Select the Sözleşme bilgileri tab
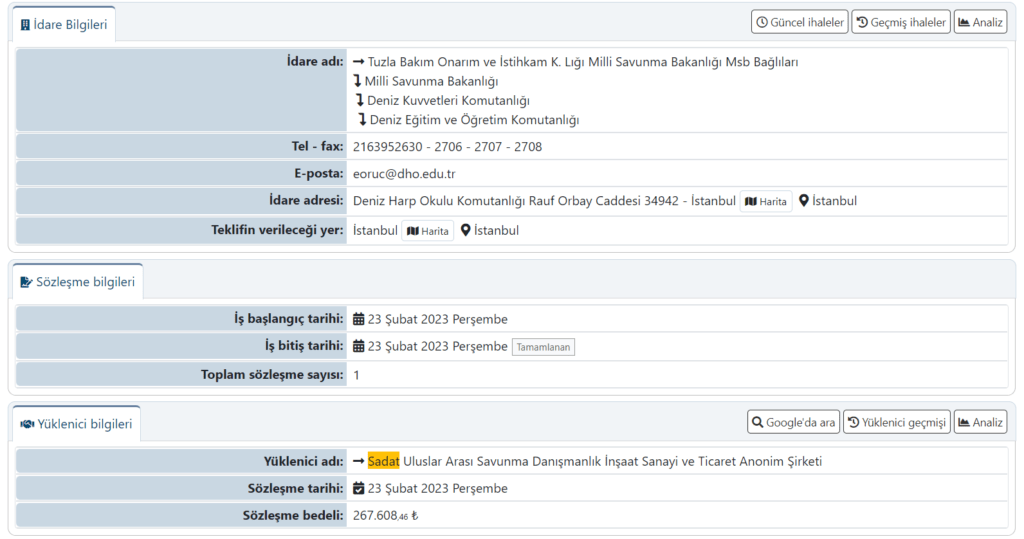Screen dimensions: 1024x539 click(77, 282)
